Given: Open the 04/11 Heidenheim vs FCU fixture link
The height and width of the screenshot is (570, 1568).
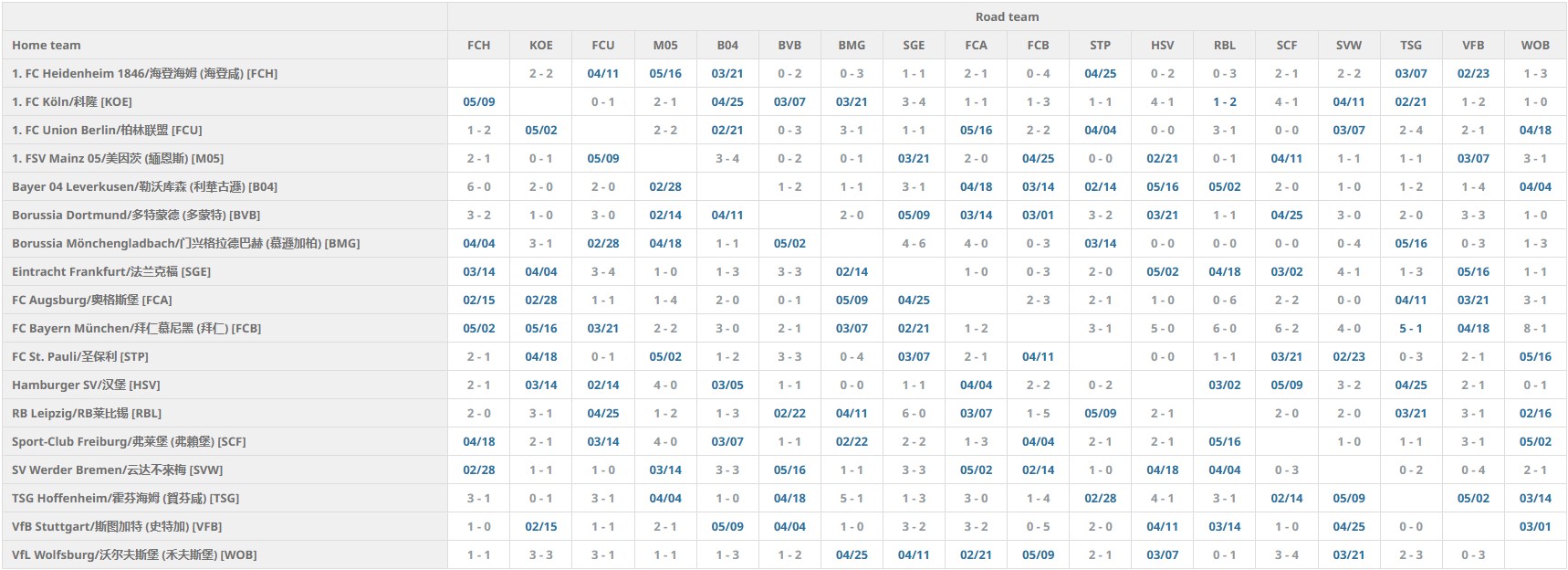Looking at the screenshot, I should tap(602, 73).
